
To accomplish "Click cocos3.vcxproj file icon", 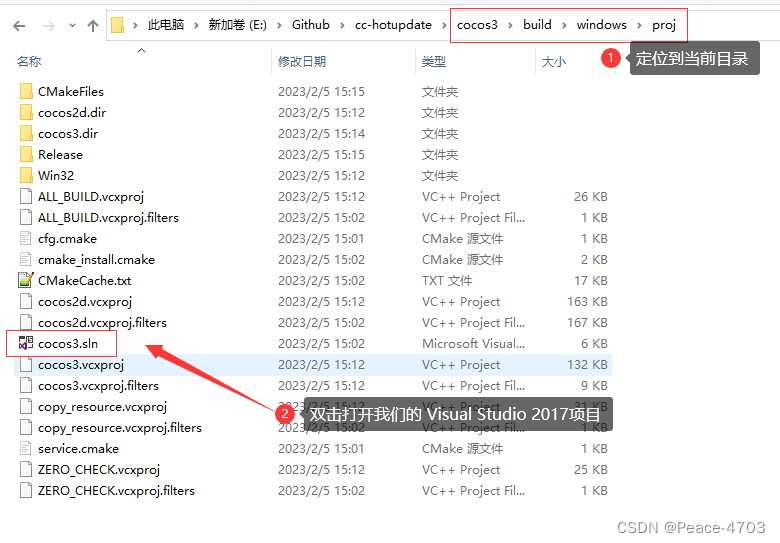I will point(26,364).
